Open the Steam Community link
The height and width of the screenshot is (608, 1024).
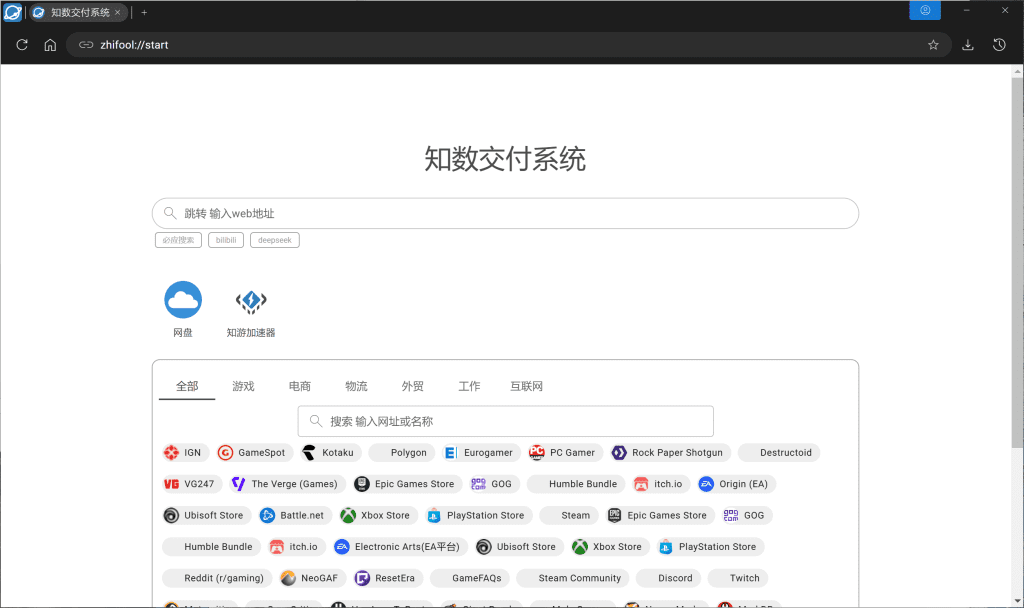(x=573, y=578)
